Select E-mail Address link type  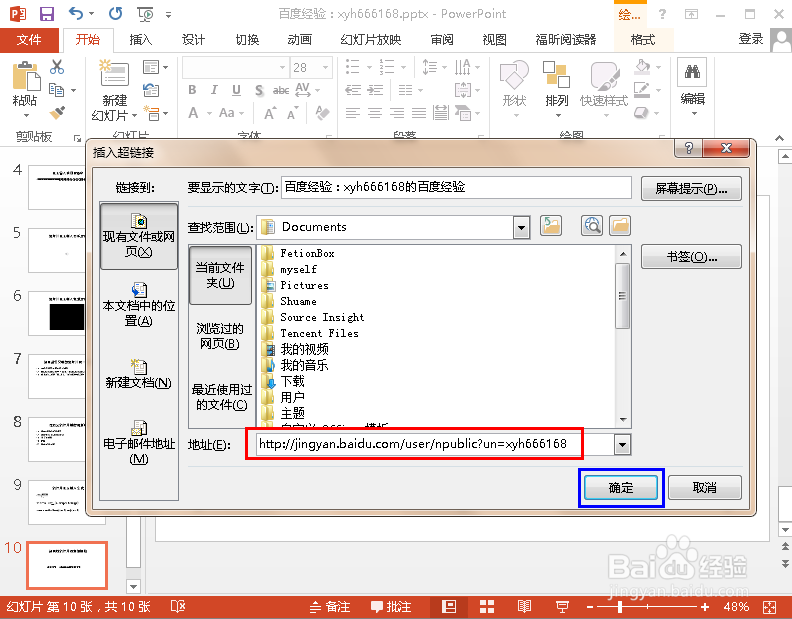pos(138,443)
